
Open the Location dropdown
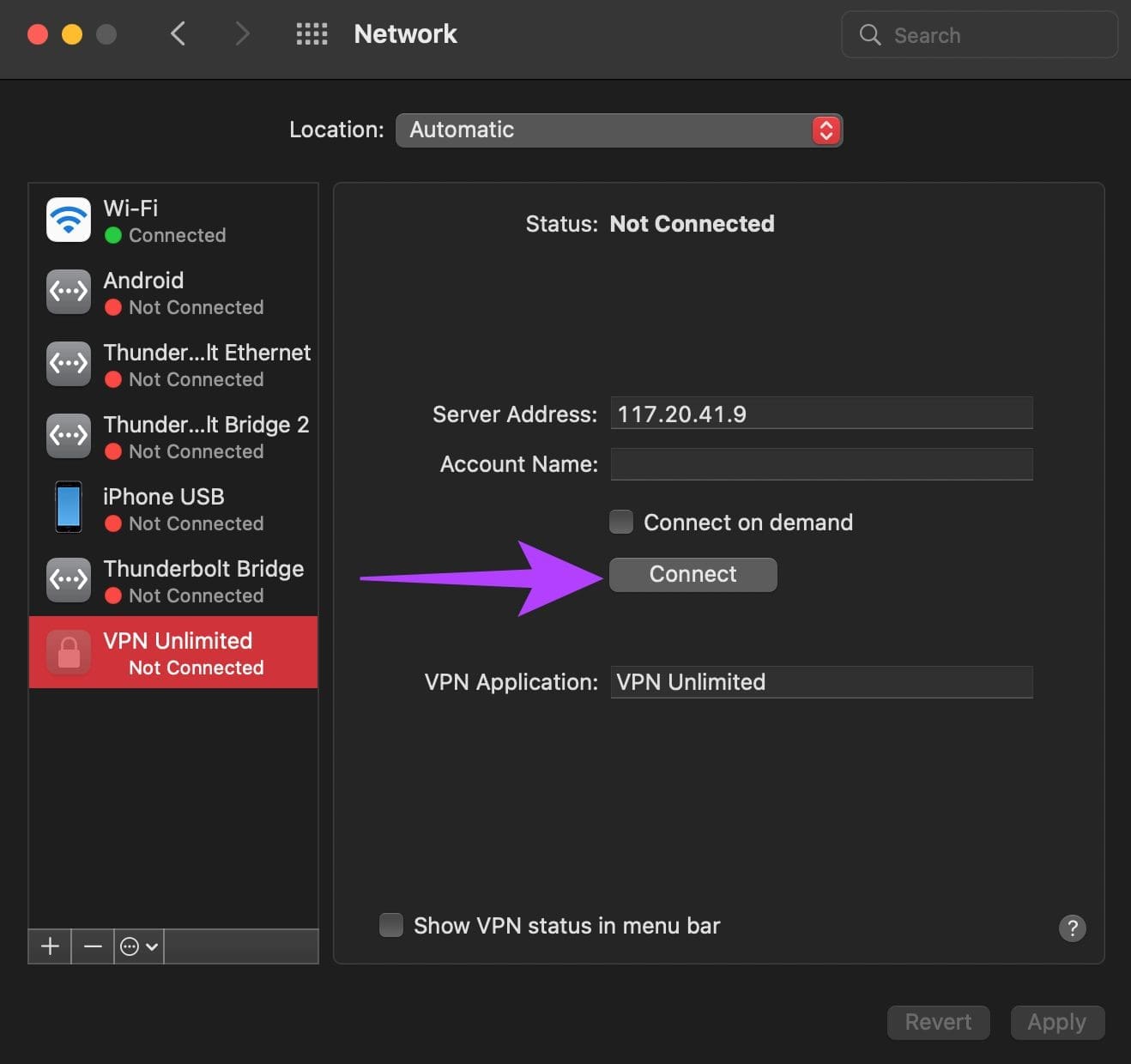click(x=619, y=130)
